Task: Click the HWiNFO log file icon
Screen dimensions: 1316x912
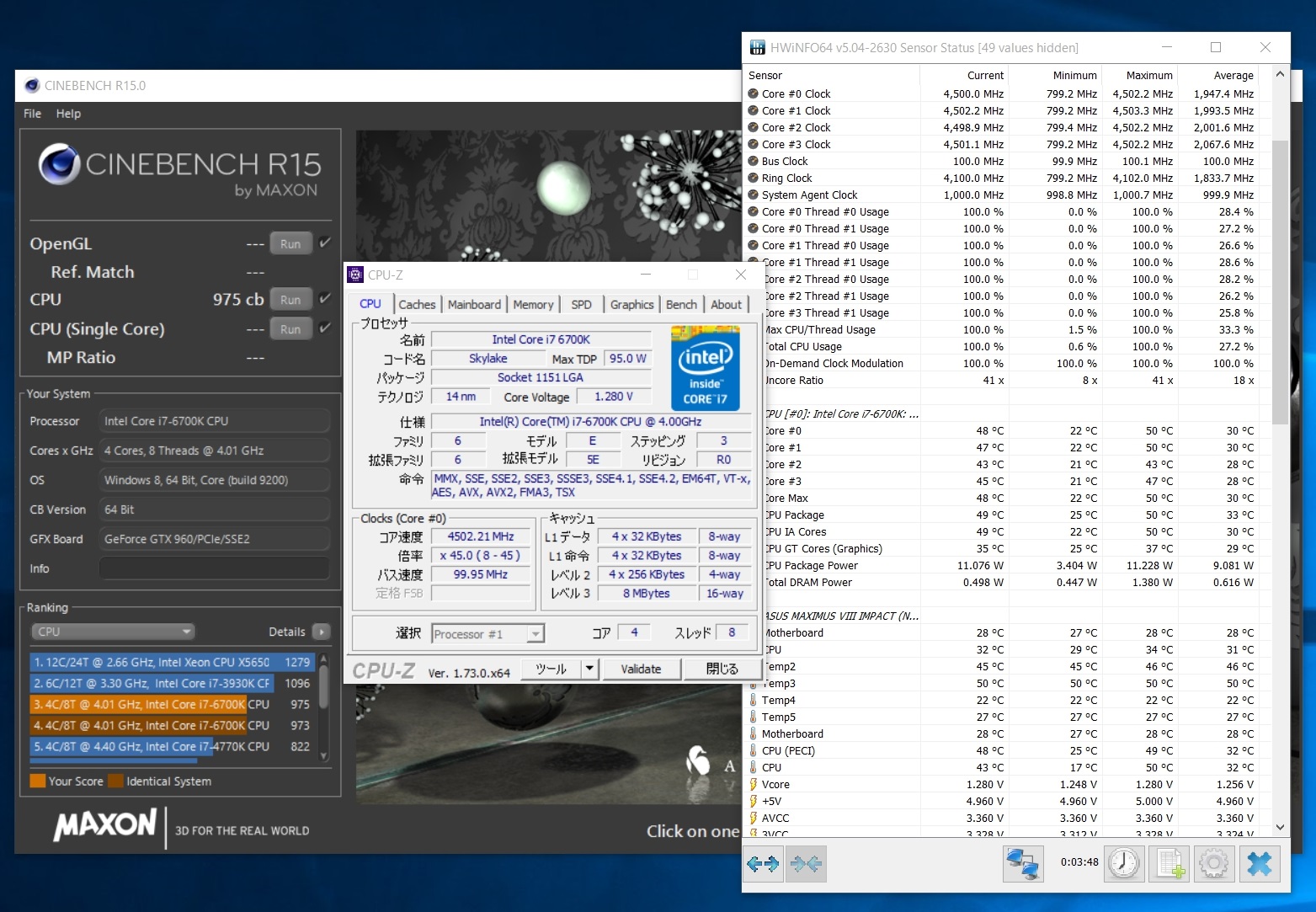Action: 1170,863
